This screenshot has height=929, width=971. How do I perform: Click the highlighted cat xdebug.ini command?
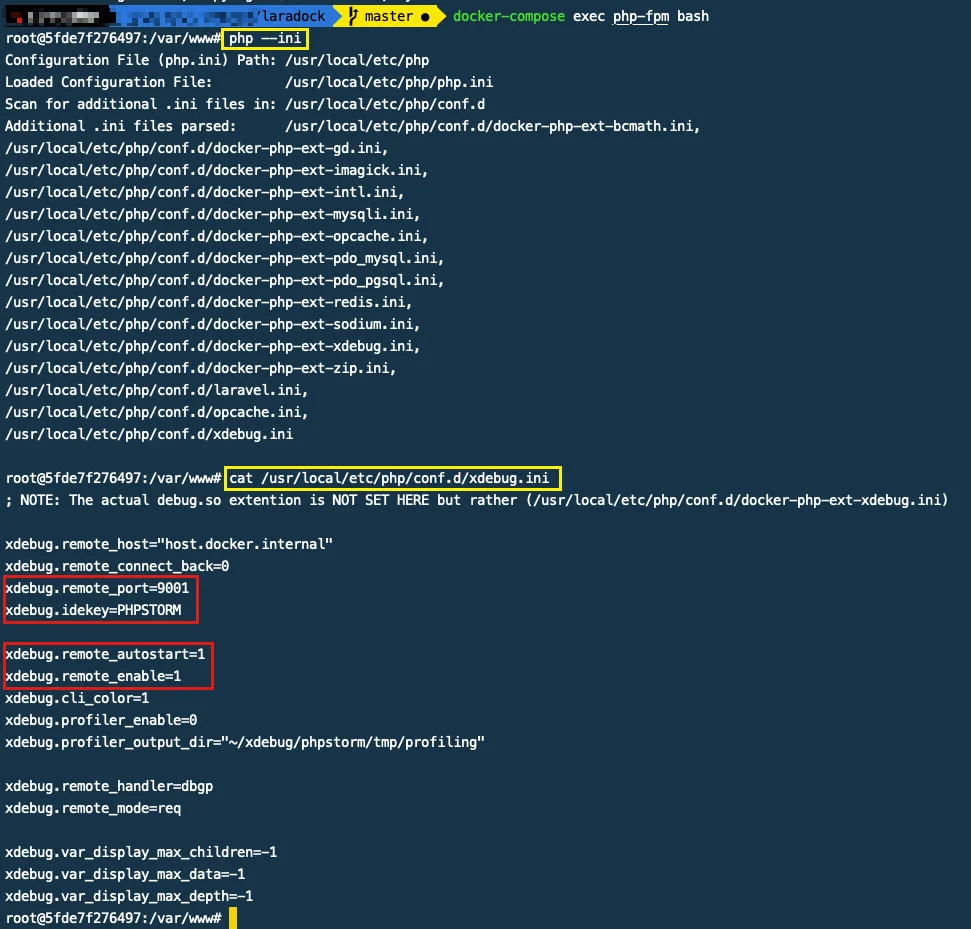pos(394,478)
